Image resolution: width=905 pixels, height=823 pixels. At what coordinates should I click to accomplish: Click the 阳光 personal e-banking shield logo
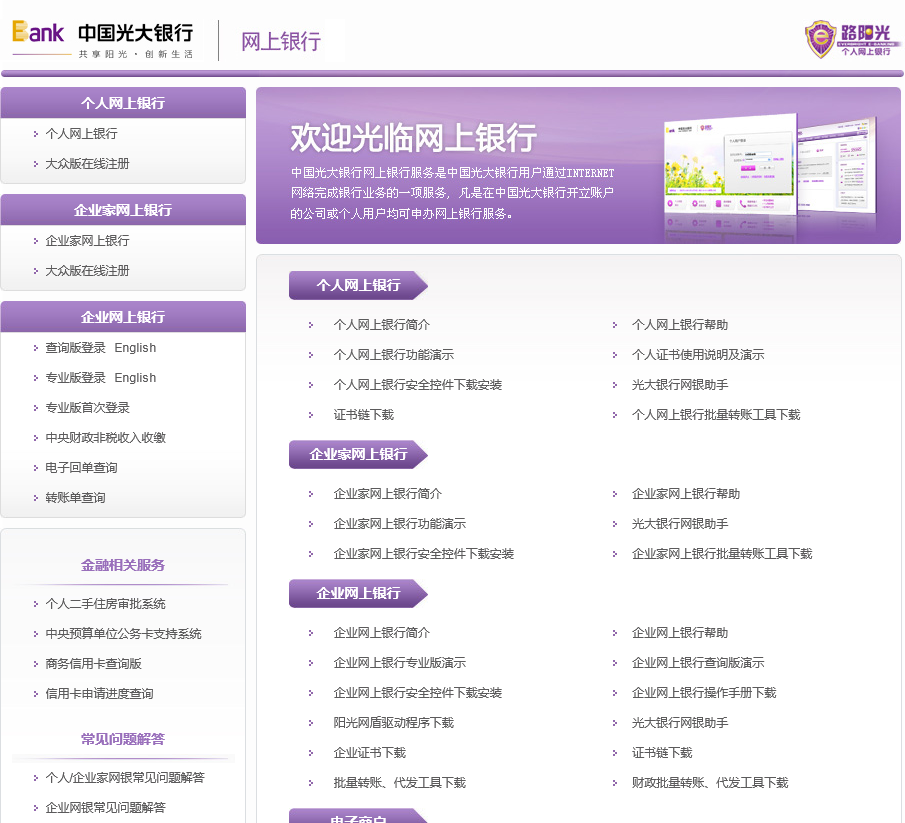852,39
